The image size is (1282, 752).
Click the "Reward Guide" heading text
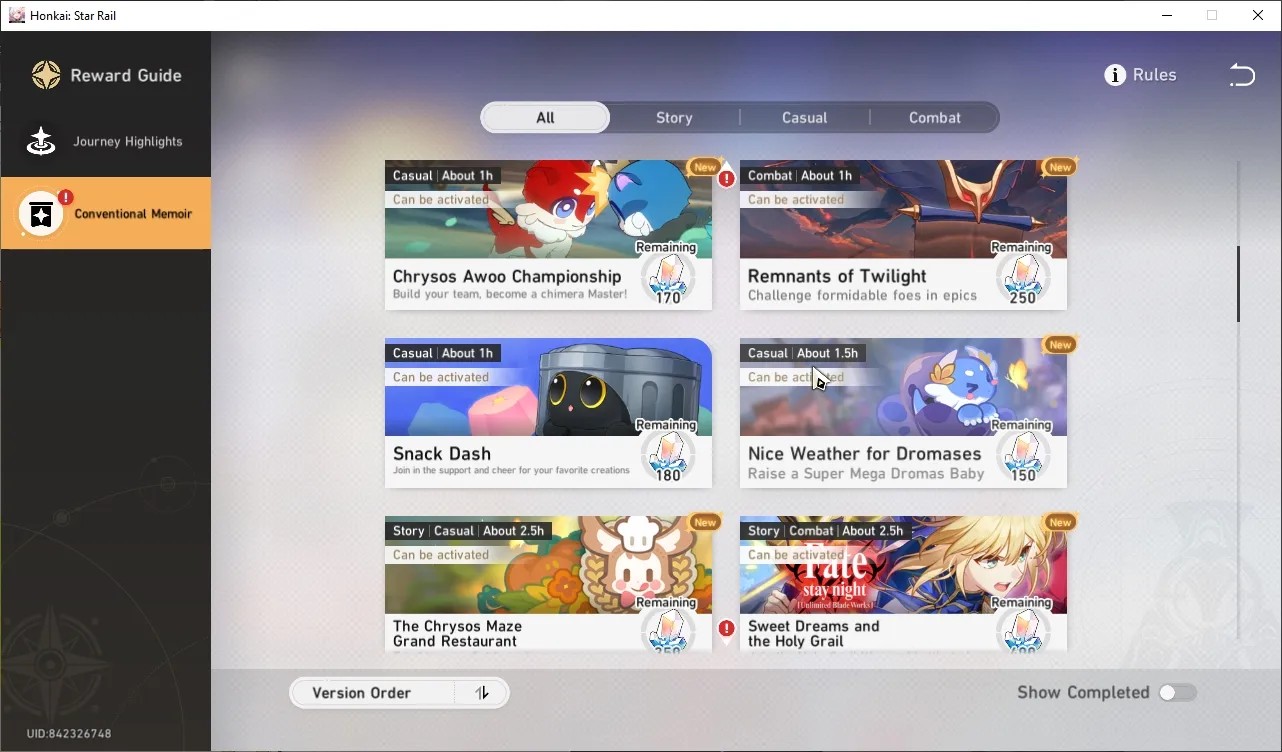(x=126, y=75)
